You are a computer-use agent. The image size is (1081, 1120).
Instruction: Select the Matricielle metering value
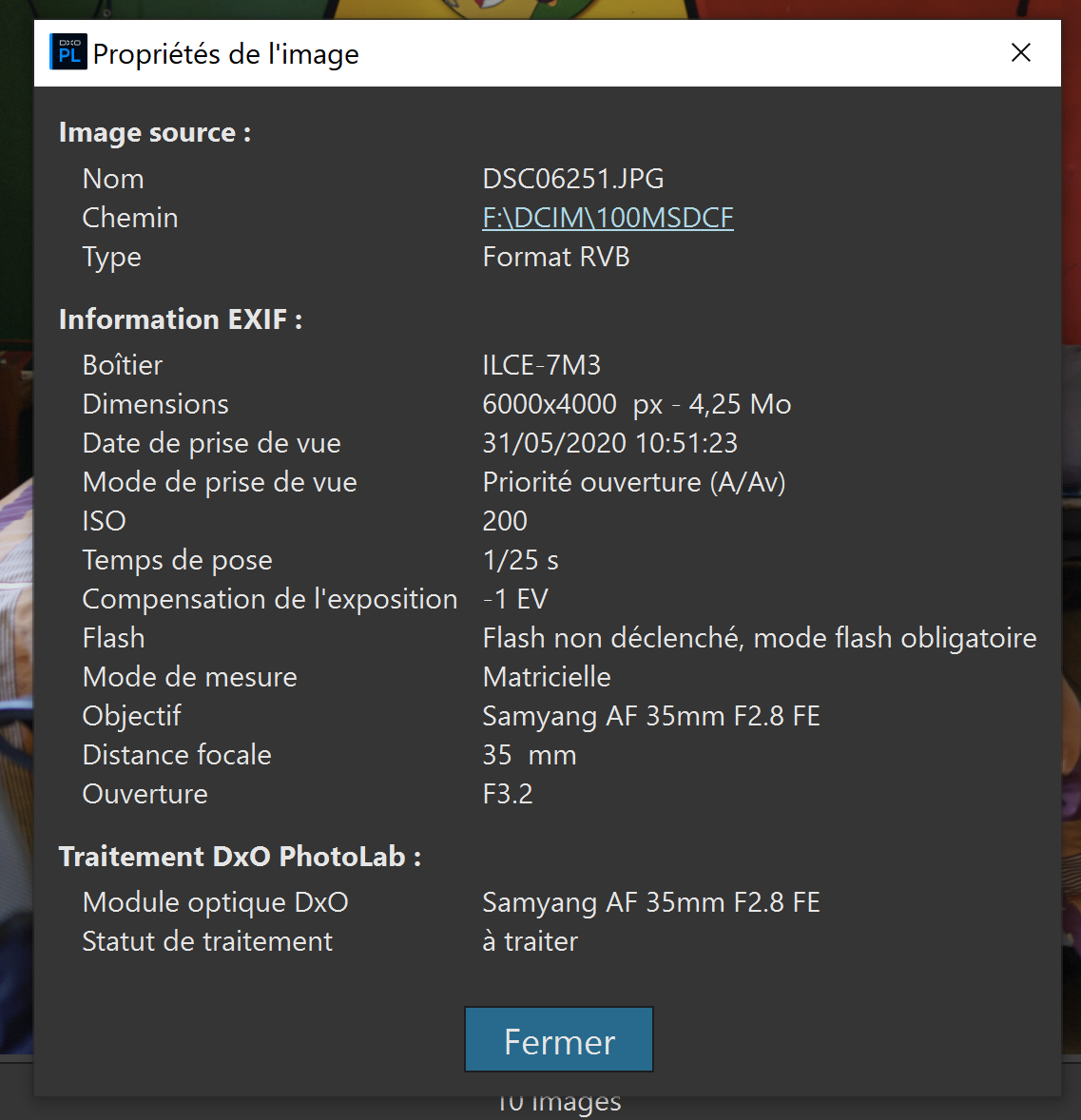[547, 677]
